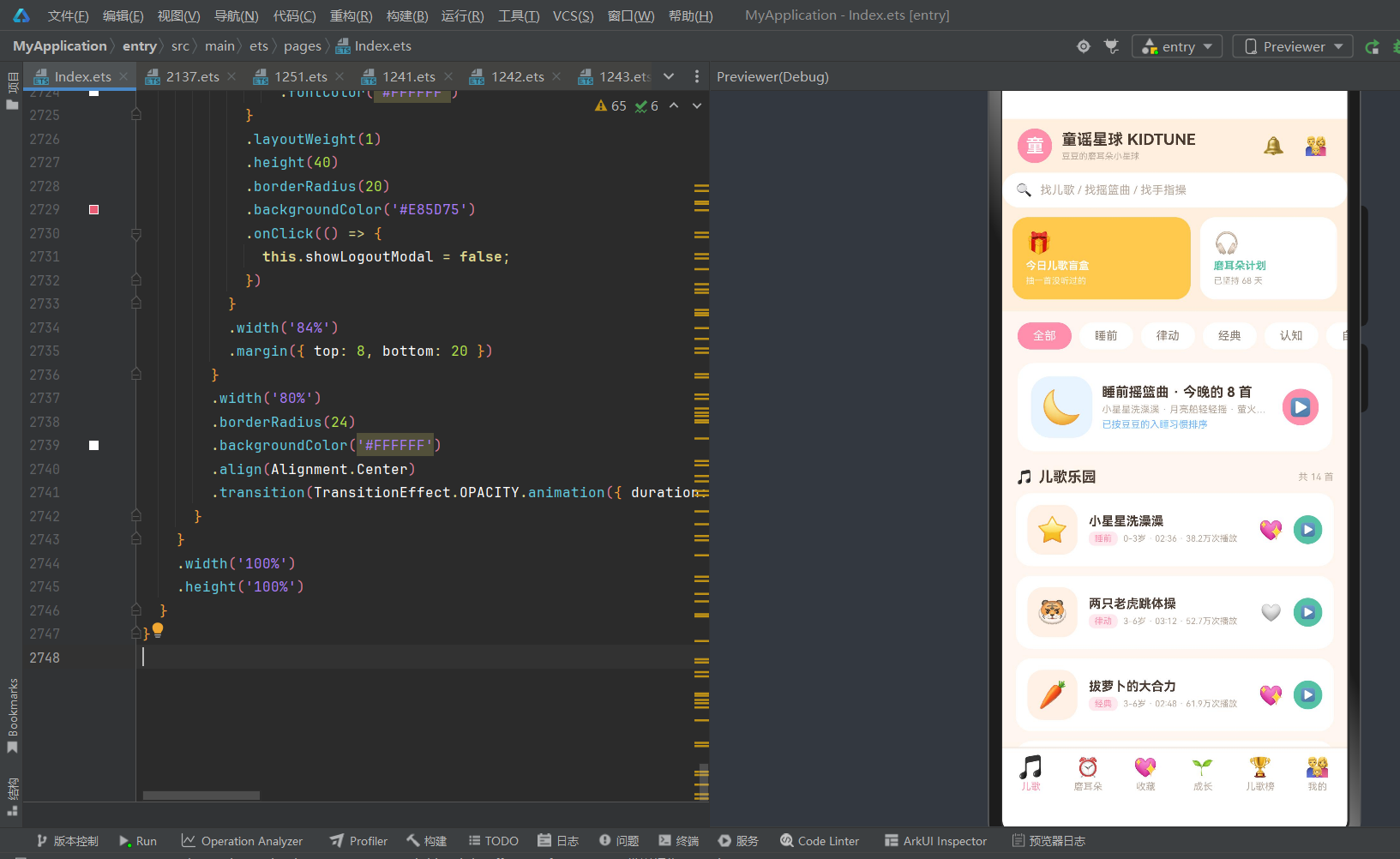Screen dimensions: 1400x859
Task: Open the 重构(R) menu
Action: [x=351, y=15]
